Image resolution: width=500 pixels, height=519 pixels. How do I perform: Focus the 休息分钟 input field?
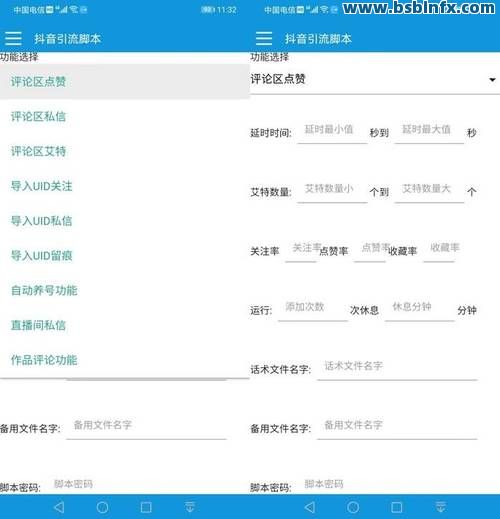pyautogui.click(x=420, y=309)
